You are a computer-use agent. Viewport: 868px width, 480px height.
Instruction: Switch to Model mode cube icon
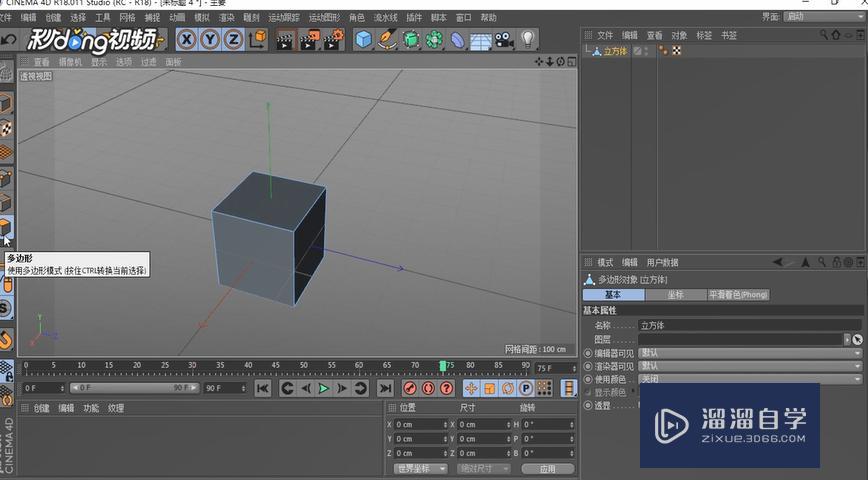(x=6, y=104)
